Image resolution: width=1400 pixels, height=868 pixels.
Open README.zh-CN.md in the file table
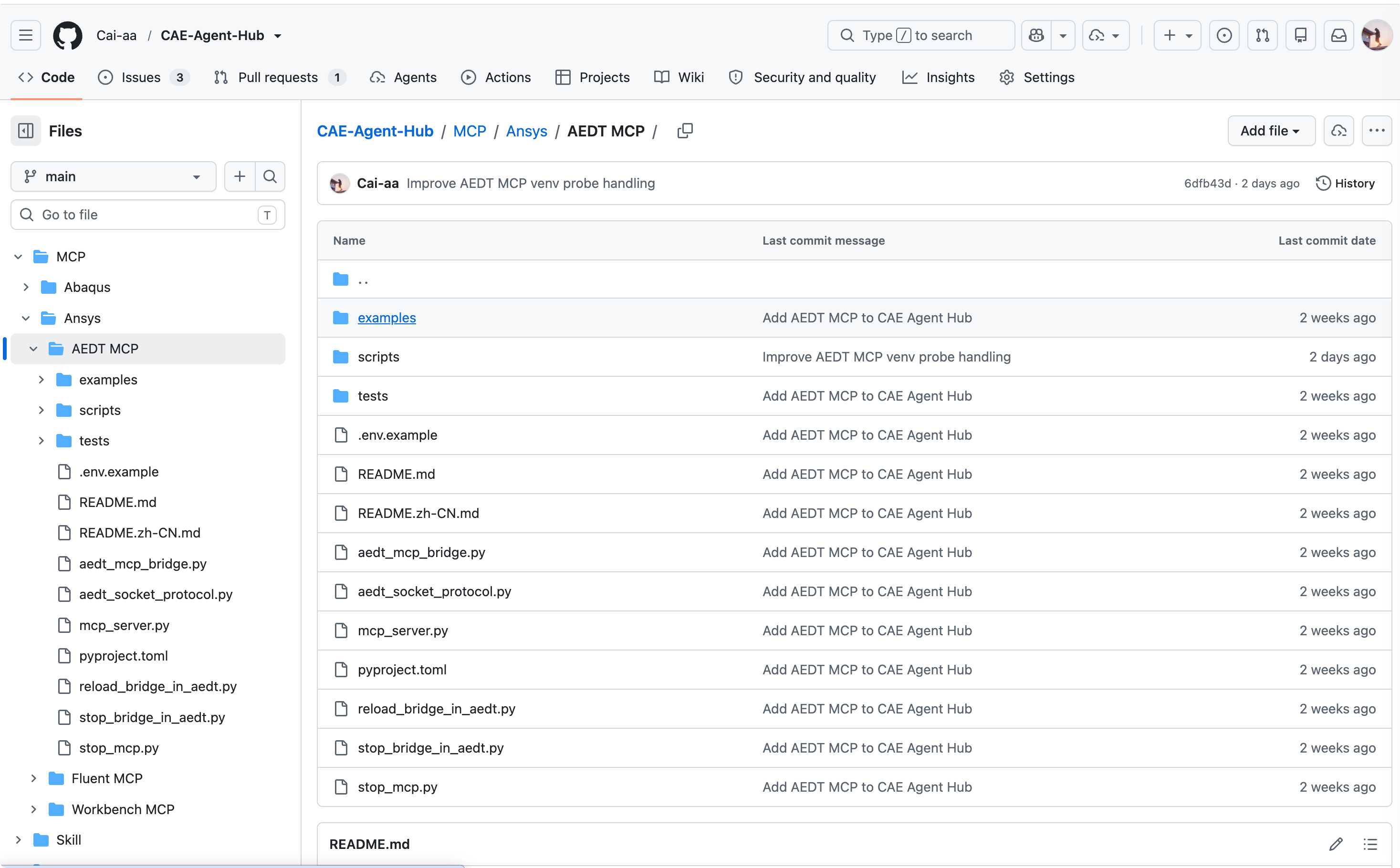click(x=418, y=513)
